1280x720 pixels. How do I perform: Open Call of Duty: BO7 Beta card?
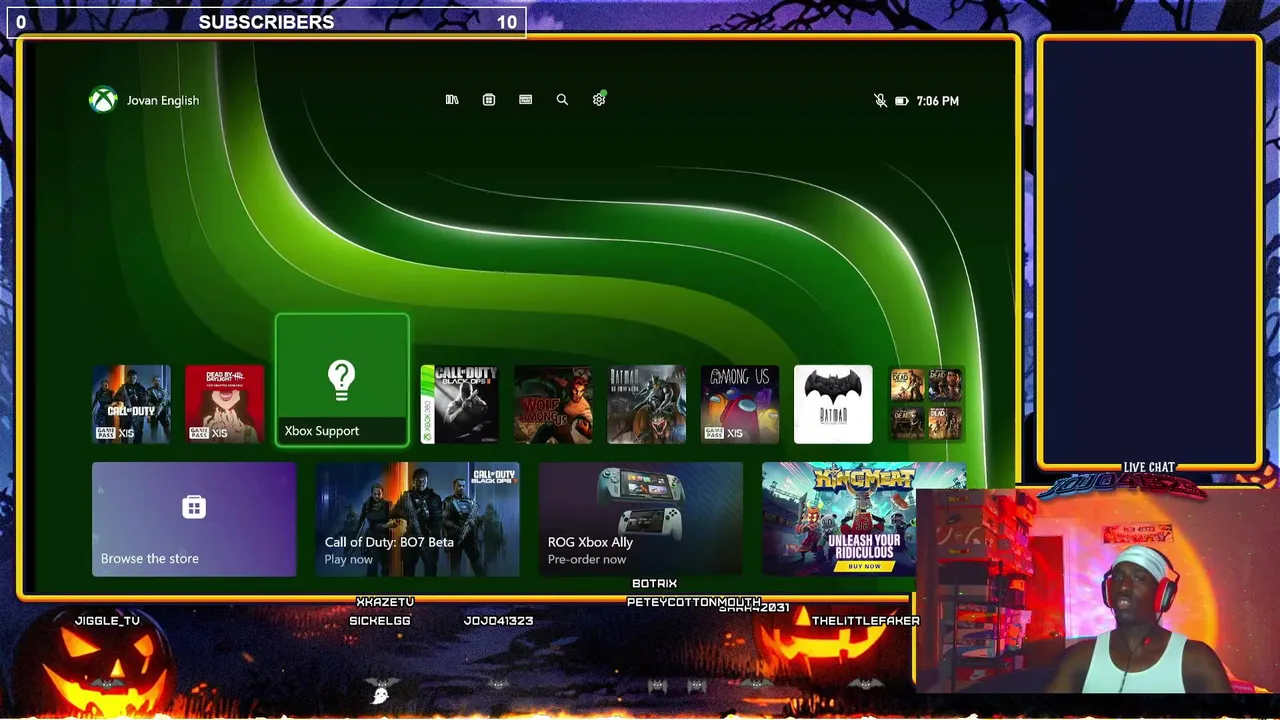[418, 519]
